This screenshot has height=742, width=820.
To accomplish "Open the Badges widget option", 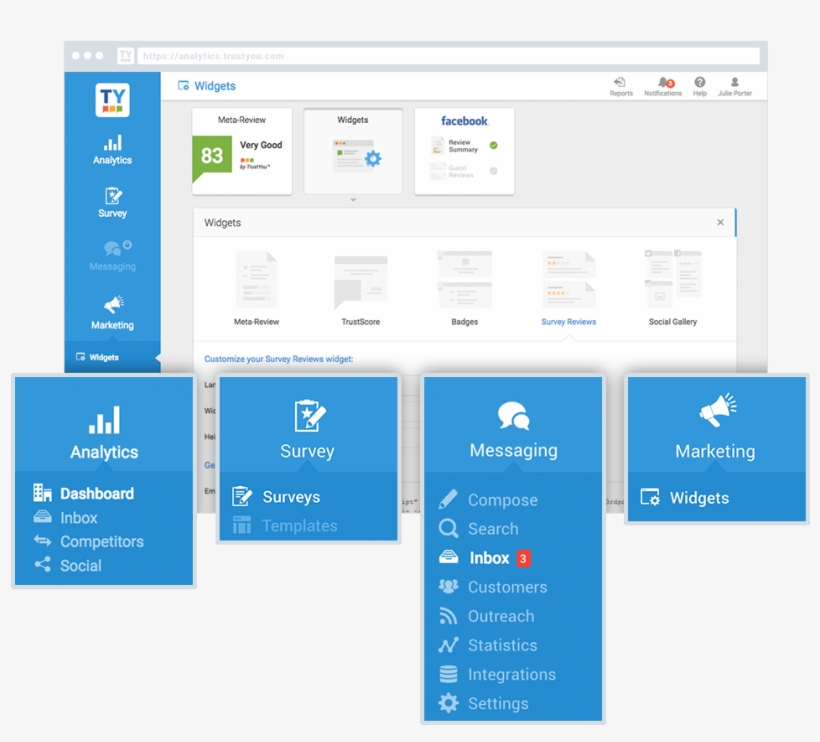I will point(464,287).
